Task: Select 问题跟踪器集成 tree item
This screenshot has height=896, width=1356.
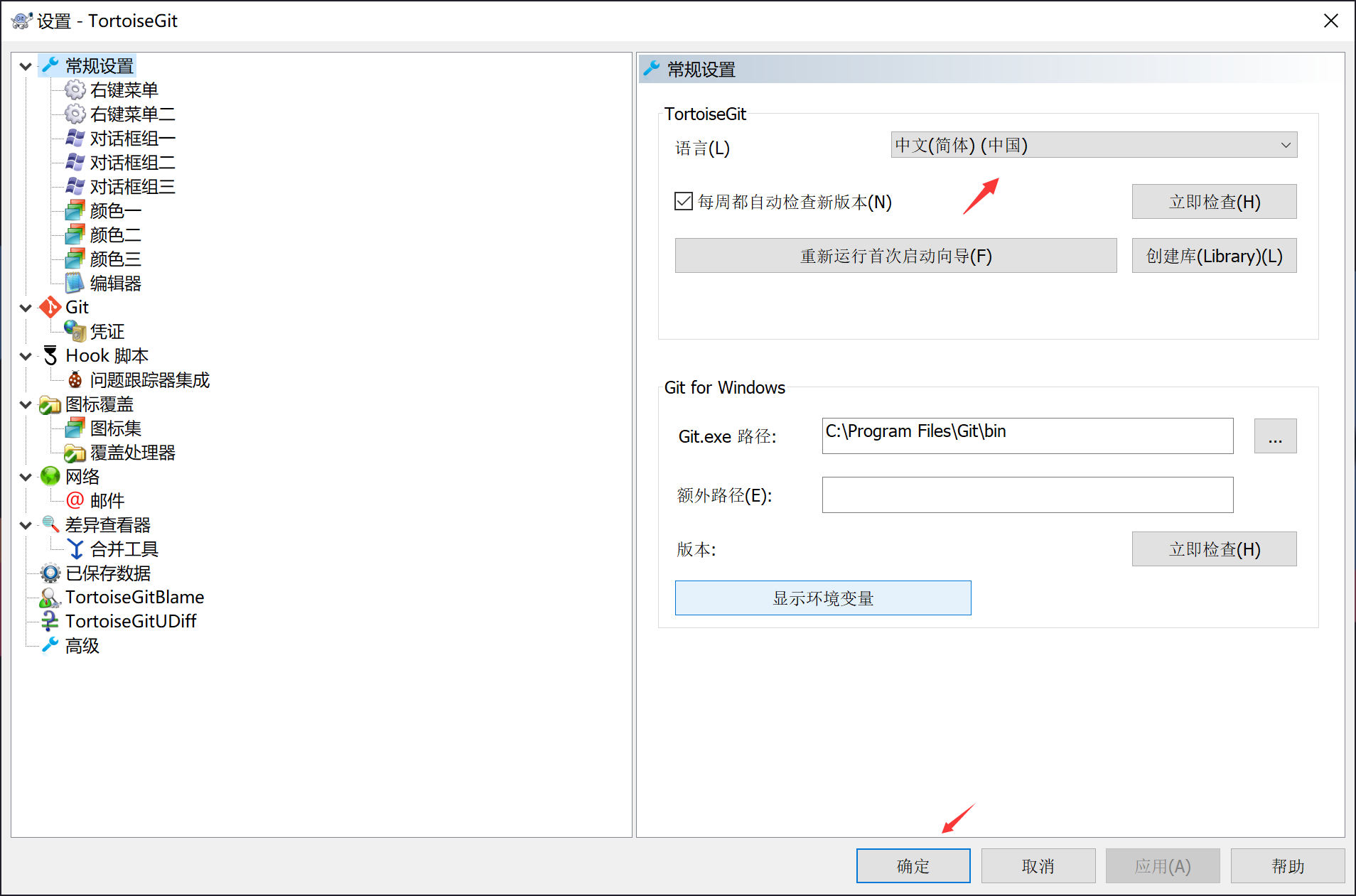Action: 150,380
